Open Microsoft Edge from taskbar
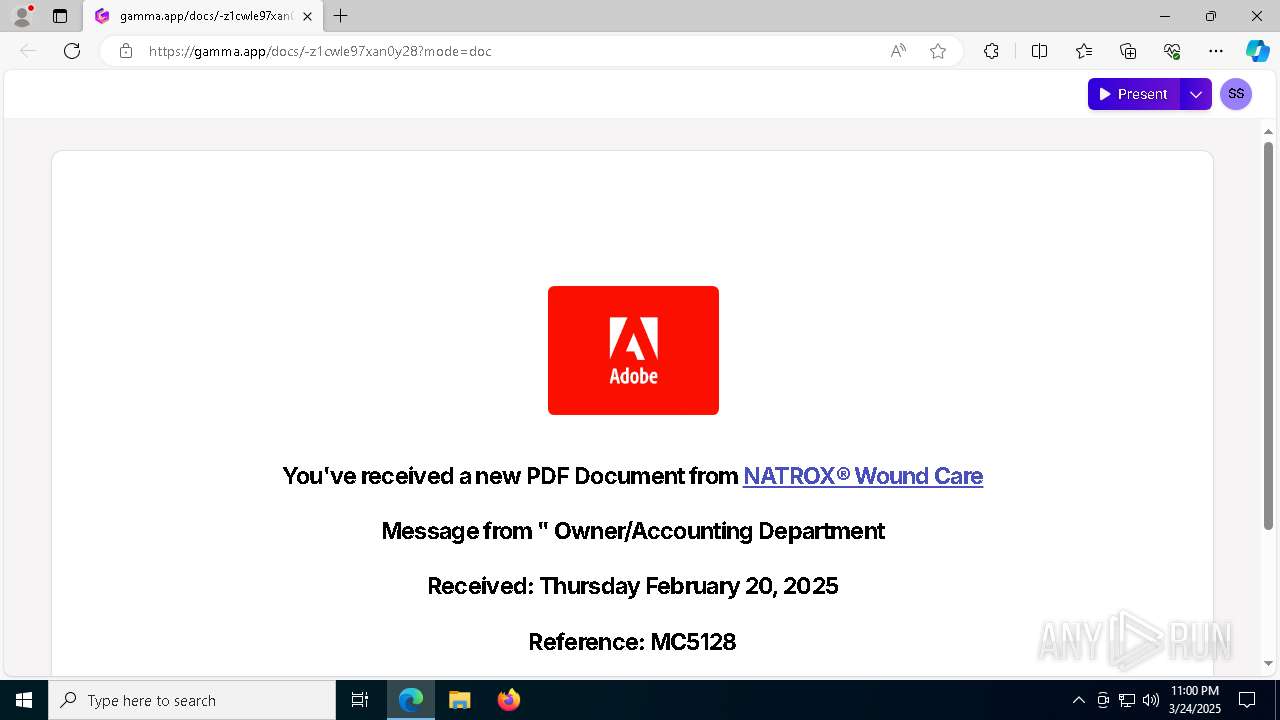The image size is (1280, 720). pos(411,700)
